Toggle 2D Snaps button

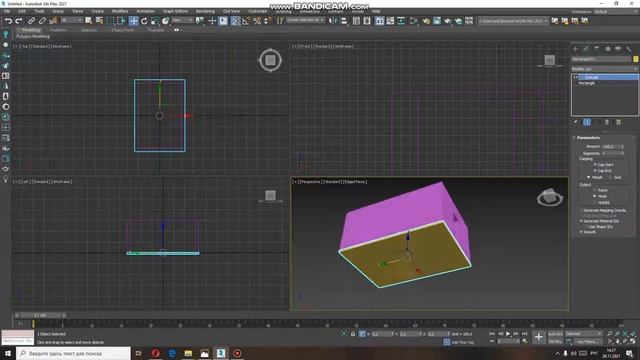click(235, 21)
